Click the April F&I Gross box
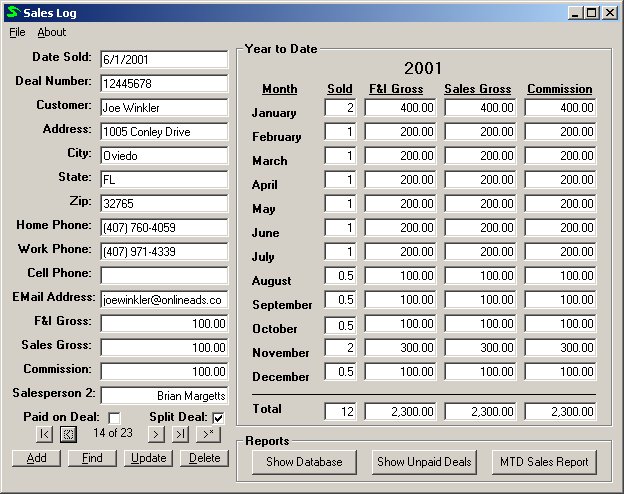This screenshot has height=494, width=624. coord(400,180)
